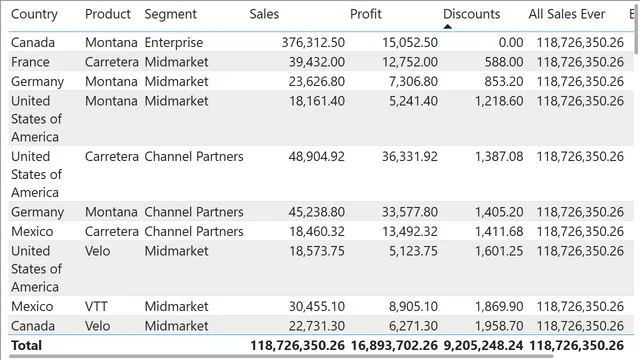The image size is (640, 360).
Task: Select Midmarket segment in VTT row
Action: tap(176, 307)
